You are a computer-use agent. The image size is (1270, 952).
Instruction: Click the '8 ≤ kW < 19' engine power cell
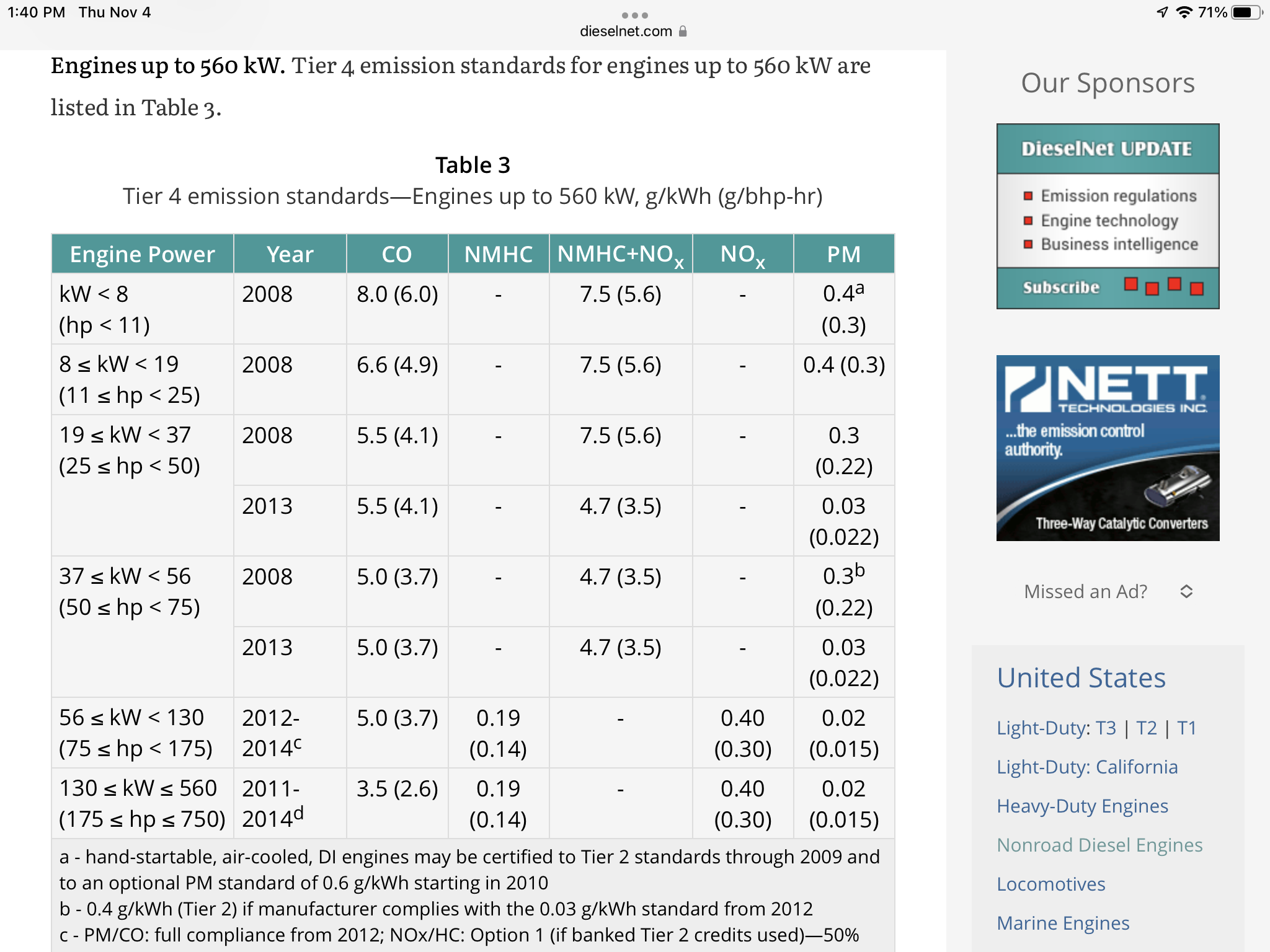point(142,379)
